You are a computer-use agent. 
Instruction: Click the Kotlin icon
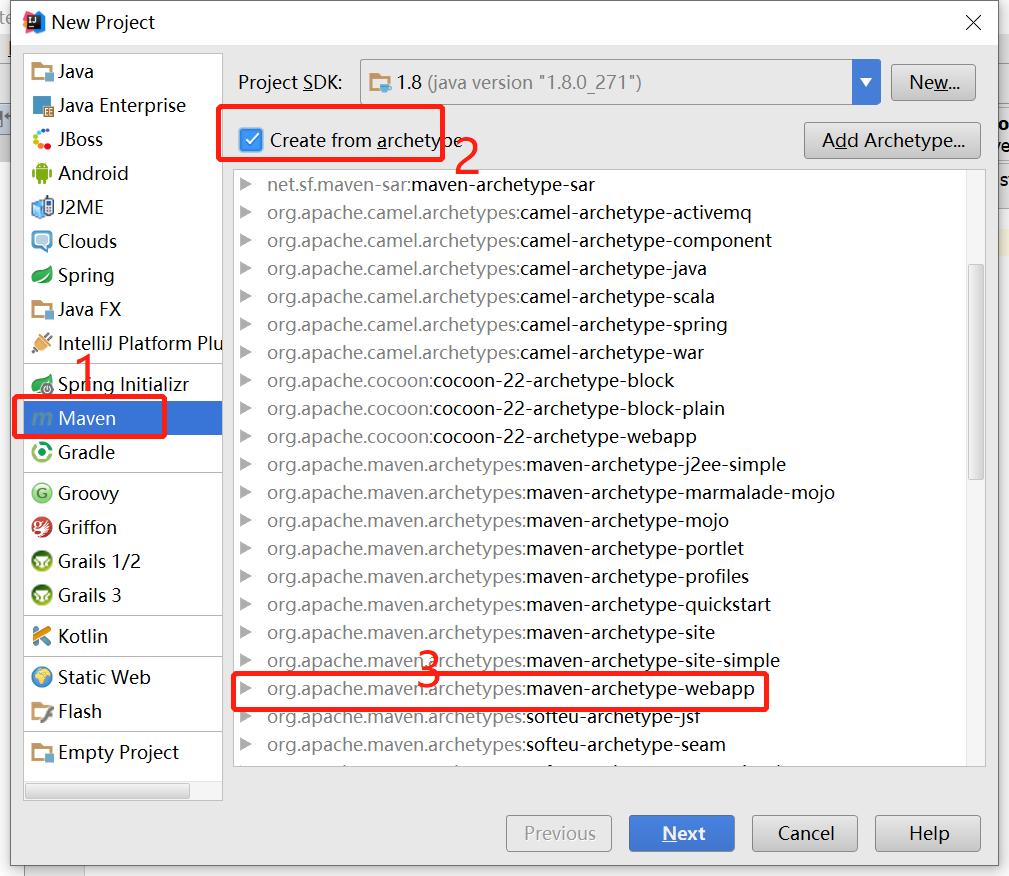click(42, 637)
